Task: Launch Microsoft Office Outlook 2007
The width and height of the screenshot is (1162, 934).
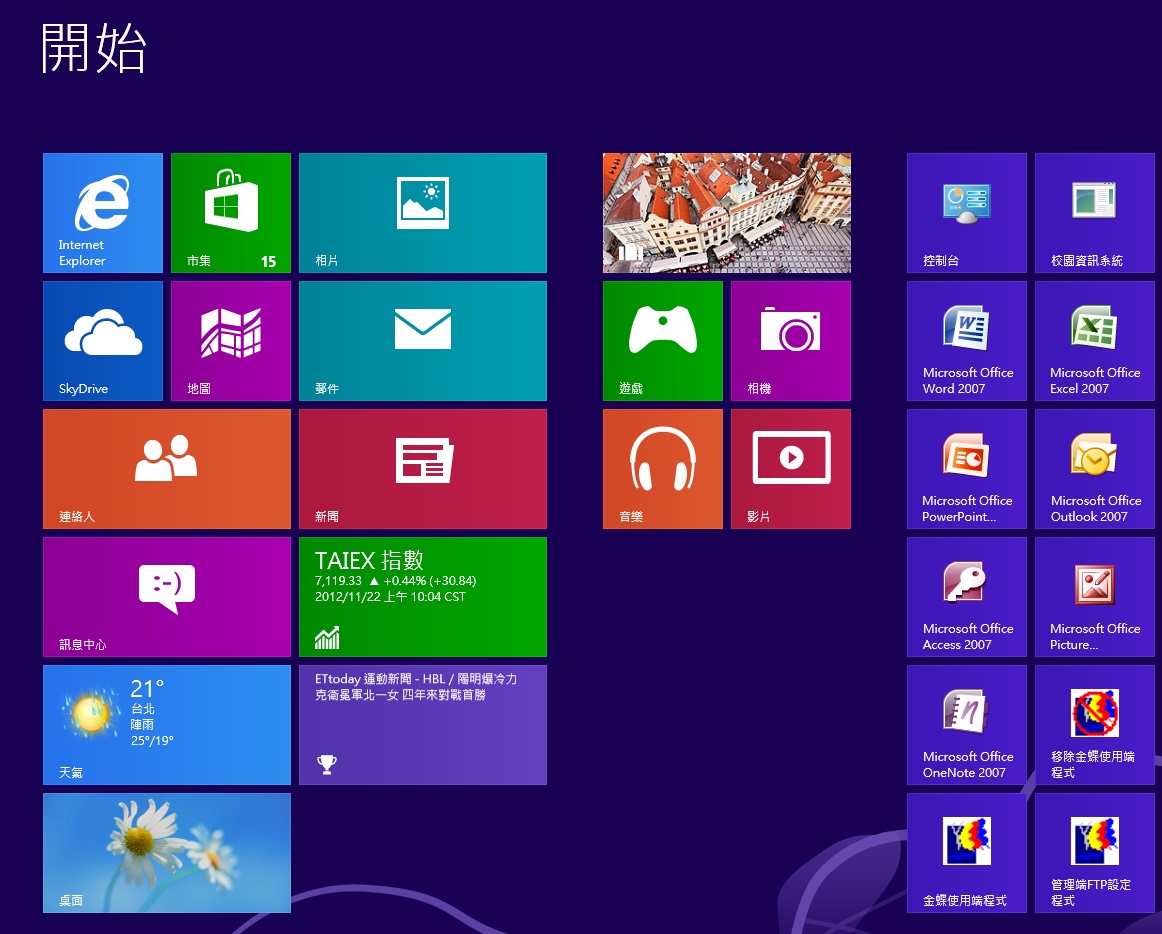Action: tap(1095, 469)
